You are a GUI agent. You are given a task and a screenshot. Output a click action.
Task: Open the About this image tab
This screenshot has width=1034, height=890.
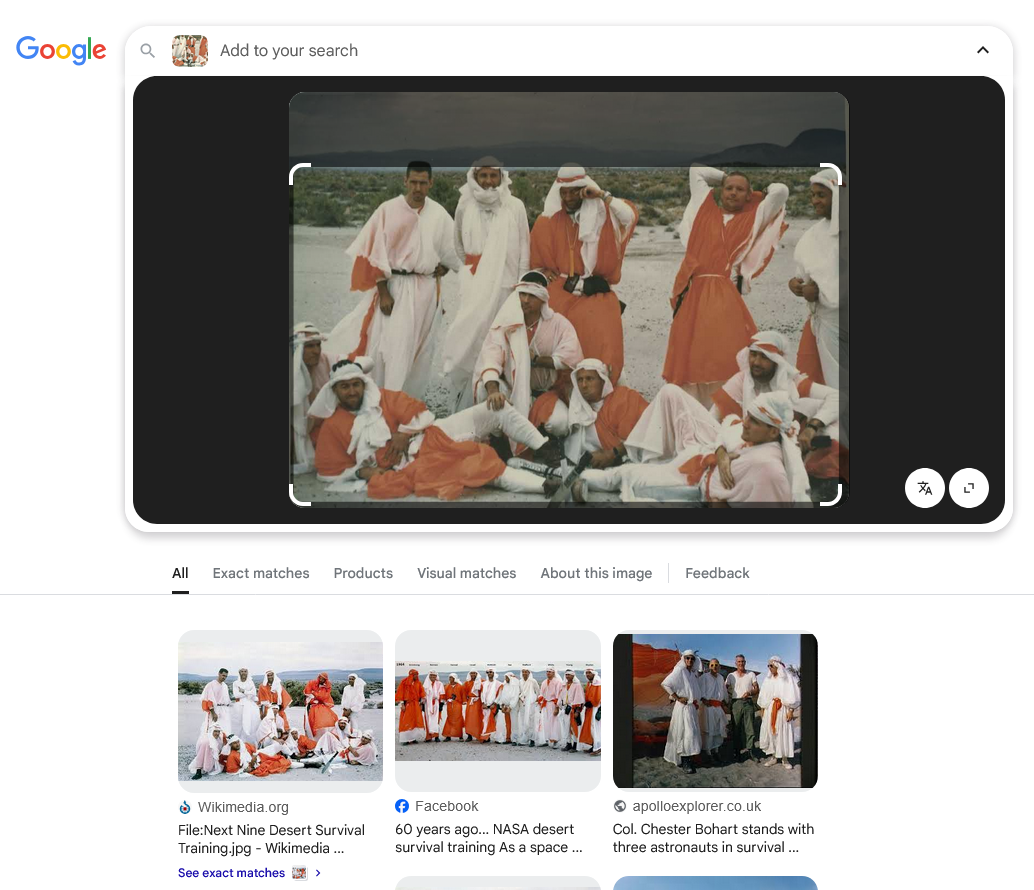pyautogui.click(x=596, y=573)
